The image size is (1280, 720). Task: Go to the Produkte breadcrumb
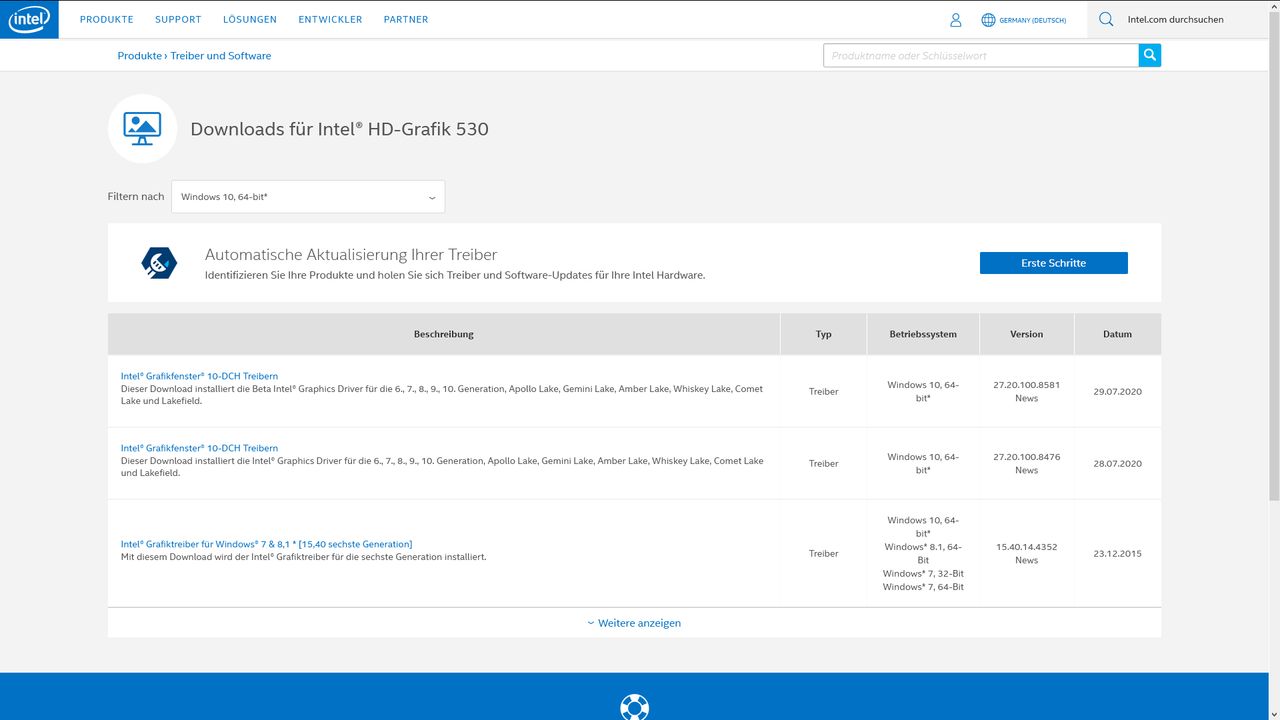139,56
